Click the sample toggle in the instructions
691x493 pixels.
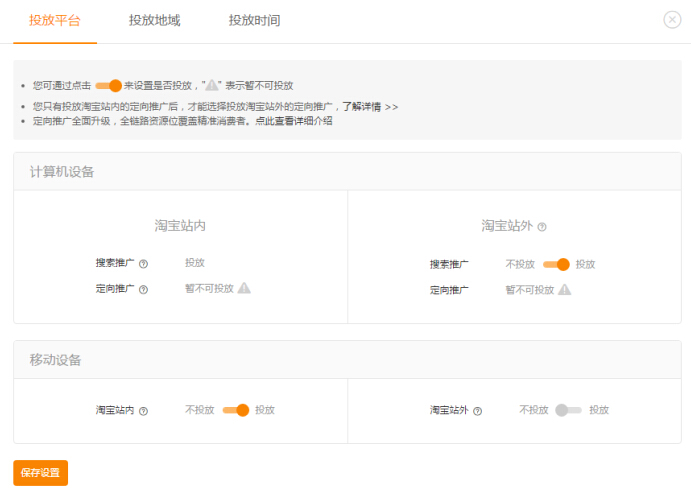pyautogui.click(x=108, y=86)
